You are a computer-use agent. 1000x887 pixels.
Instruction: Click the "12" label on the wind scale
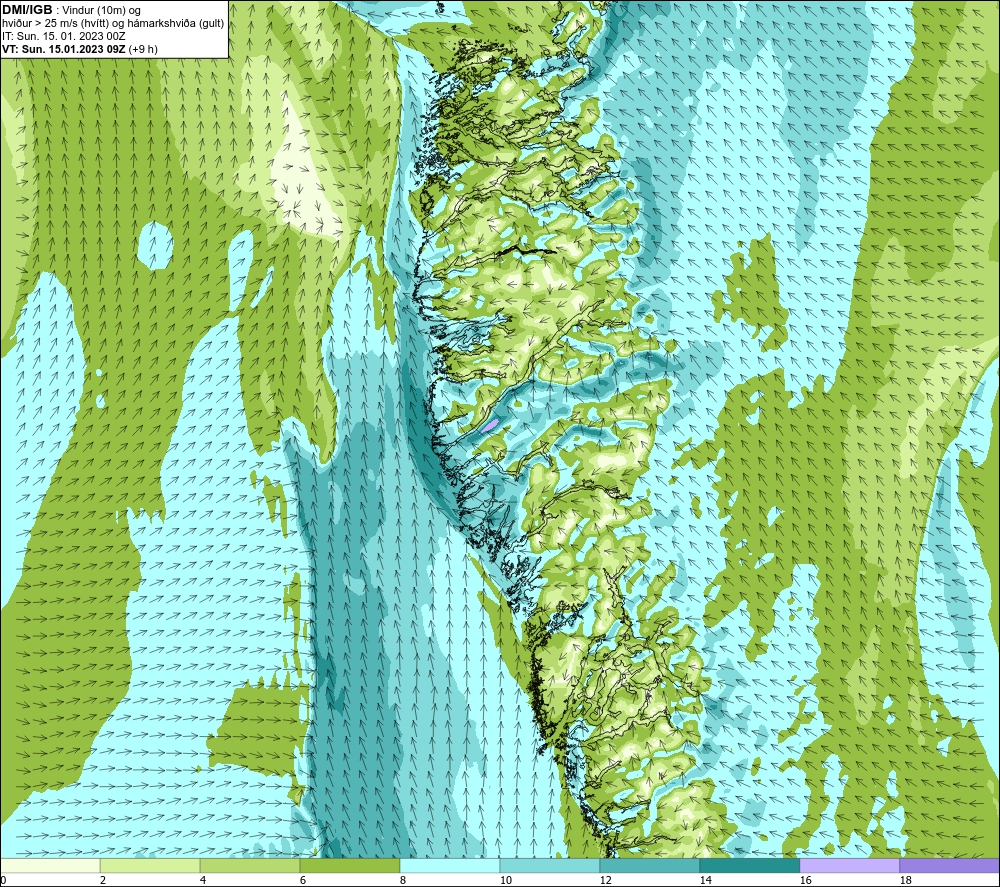(606, 881)
